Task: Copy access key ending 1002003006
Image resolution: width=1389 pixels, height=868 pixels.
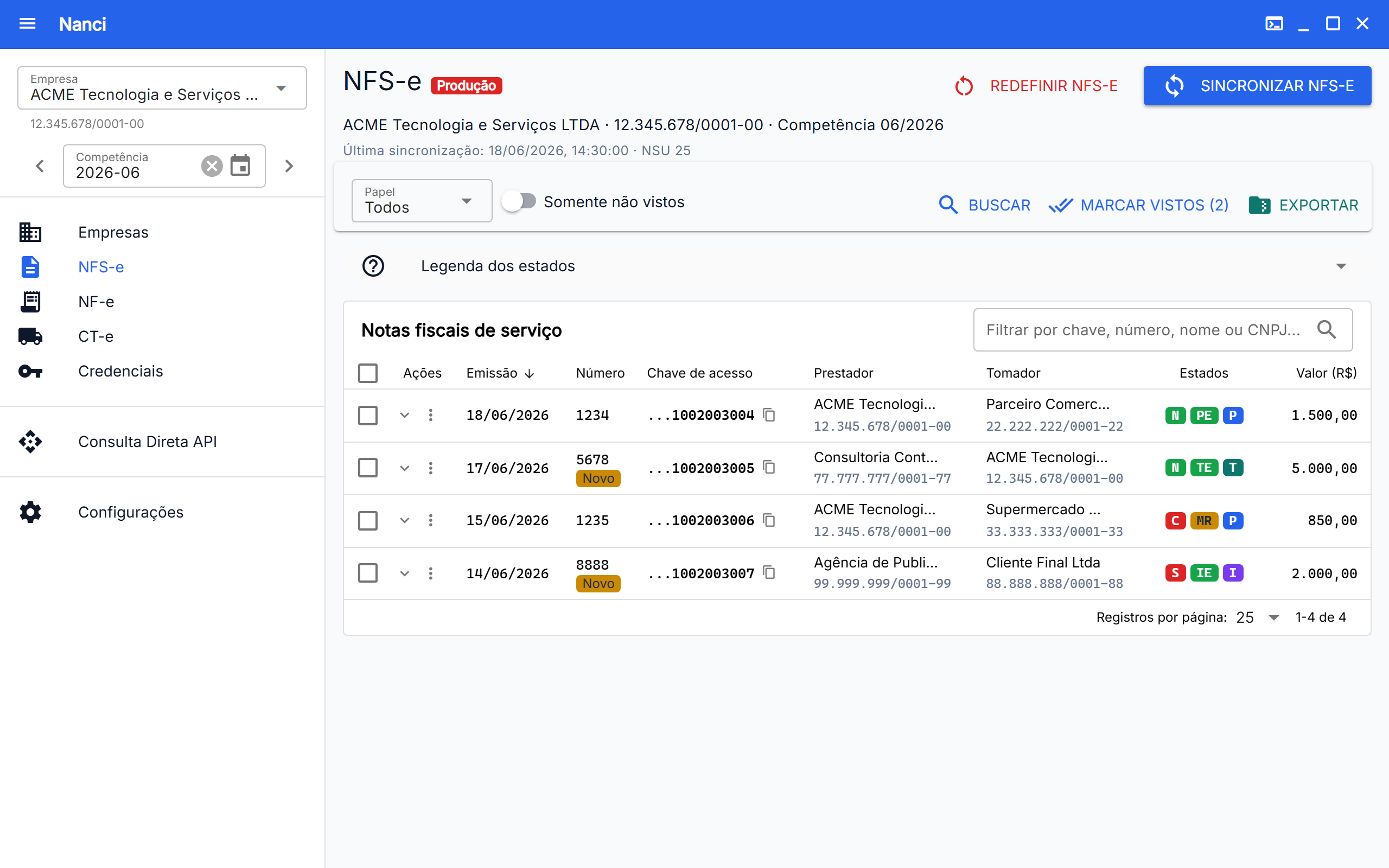Action: coord(769,520)
